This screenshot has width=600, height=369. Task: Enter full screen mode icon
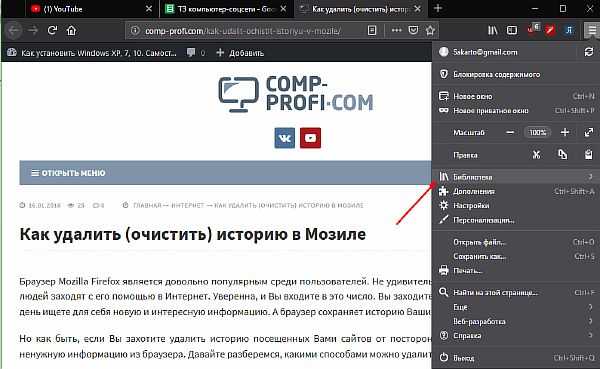pyautogui.click(x=589, y=132)
